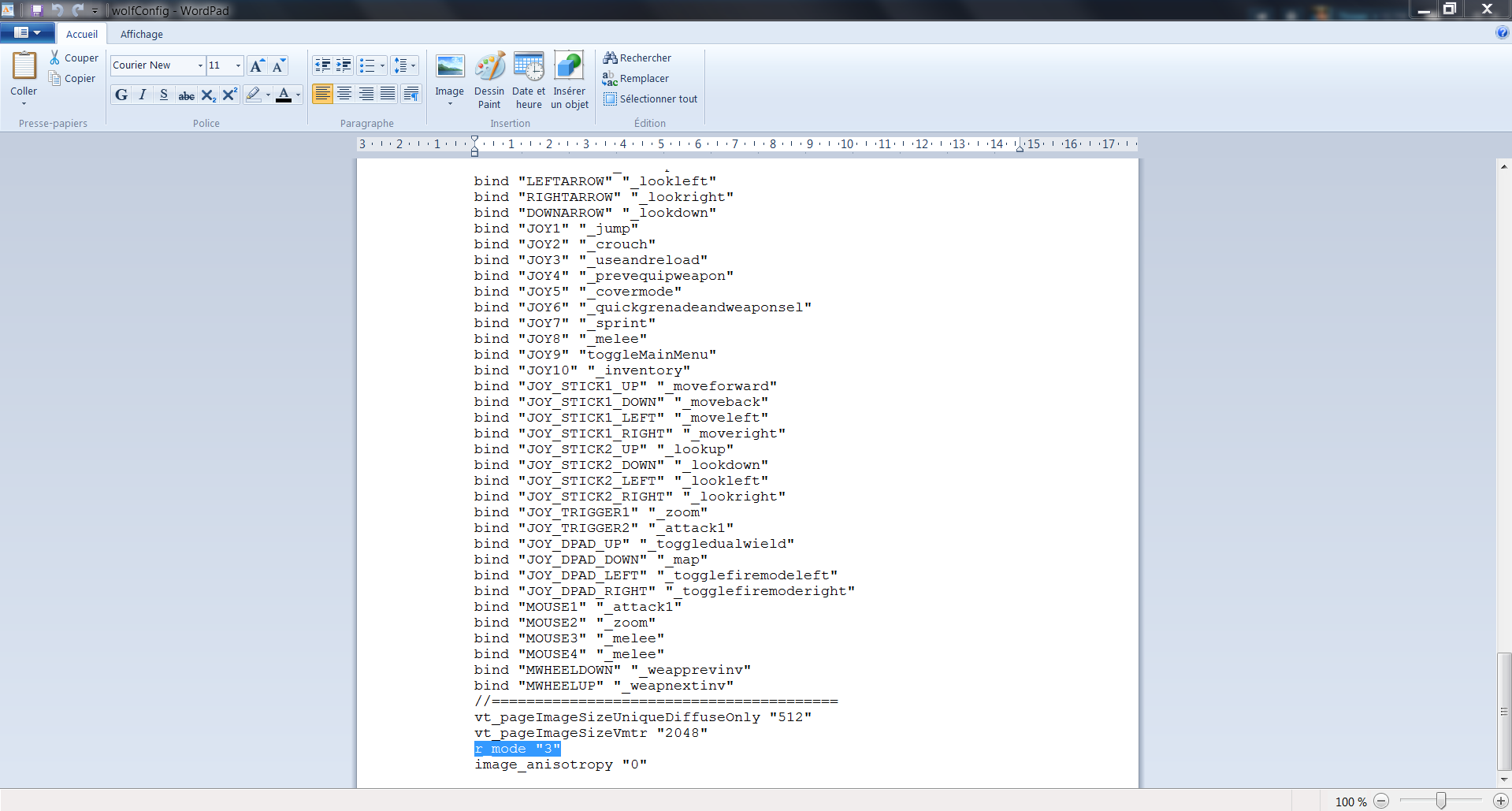Click the Coller paste icon

pyautogui.click(x=24, y=65)
